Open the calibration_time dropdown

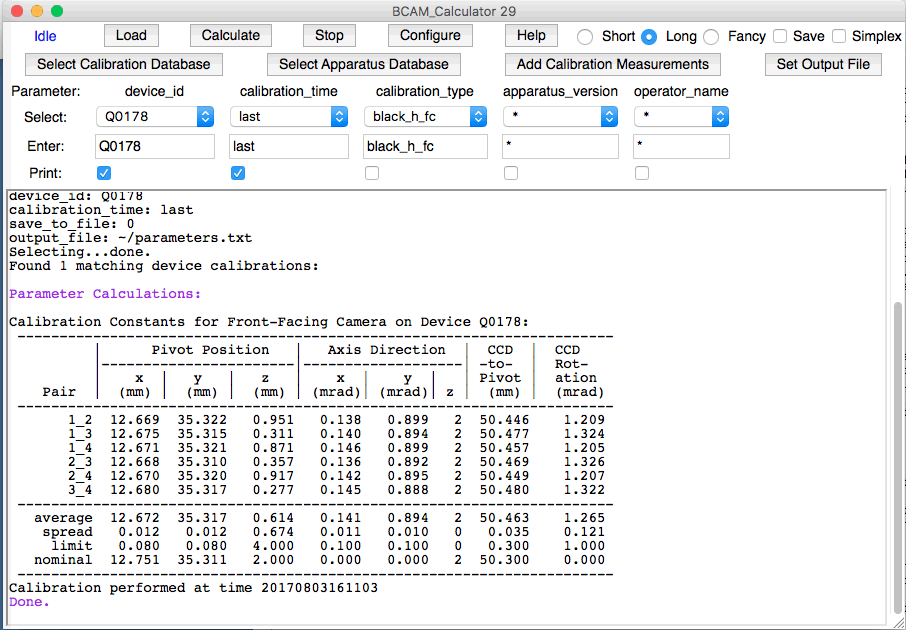click(x=289, y=117)
